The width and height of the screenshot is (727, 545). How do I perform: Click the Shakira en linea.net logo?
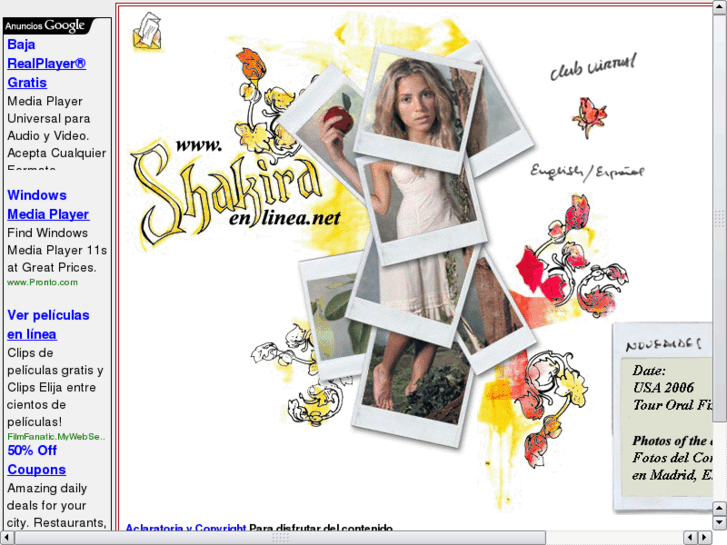(236, 193)
